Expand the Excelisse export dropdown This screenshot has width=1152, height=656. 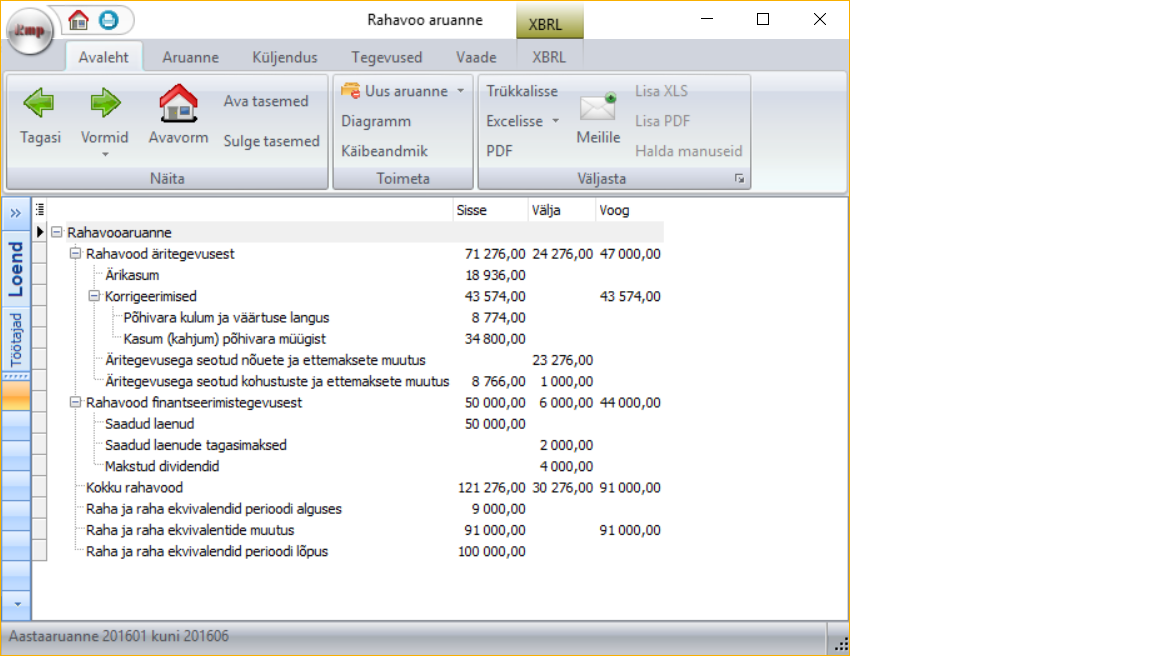point(555,121)
